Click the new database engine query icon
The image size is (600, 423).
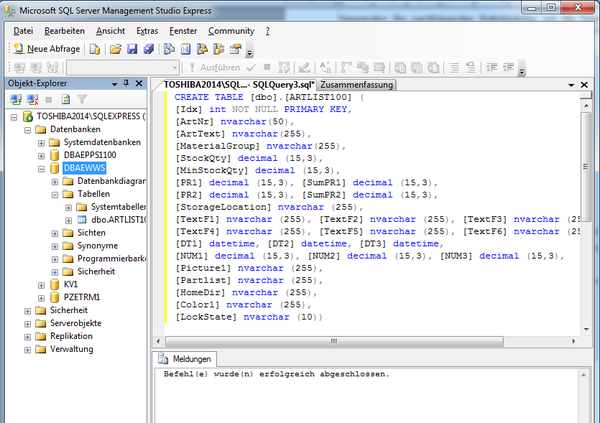(x=95, y=49)
